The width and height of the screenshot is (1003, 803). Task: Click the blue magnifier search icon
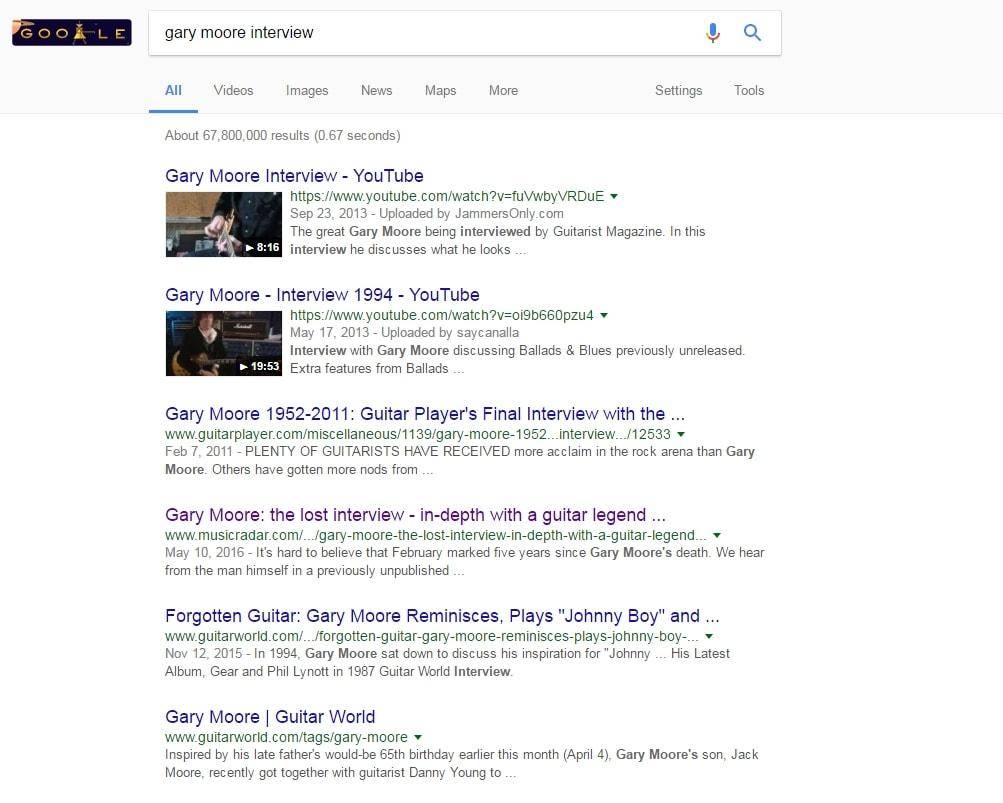click(752, 33)
